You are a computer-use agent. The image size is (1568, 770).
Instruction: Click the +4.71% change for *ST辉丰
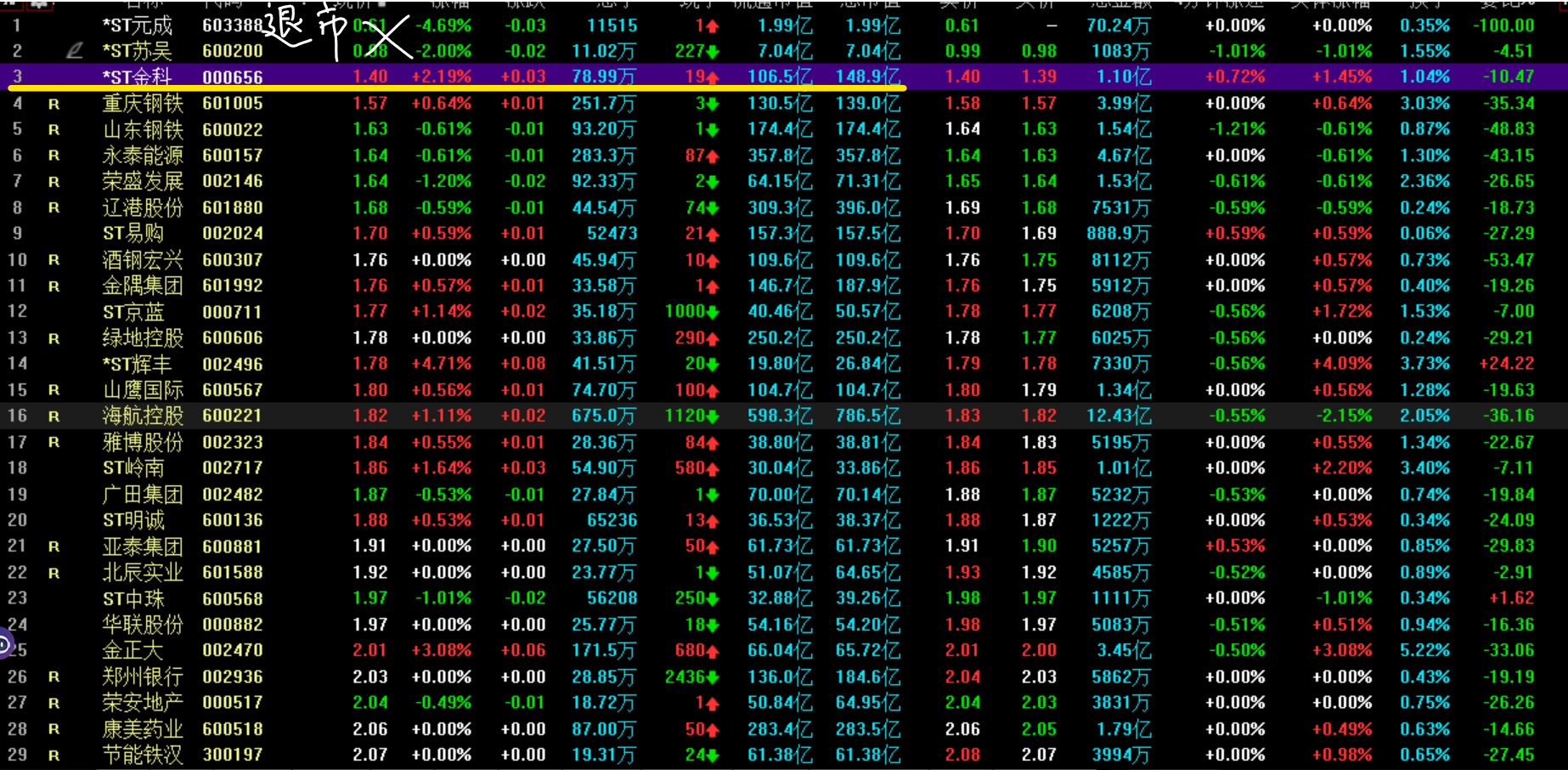[442, 364]
